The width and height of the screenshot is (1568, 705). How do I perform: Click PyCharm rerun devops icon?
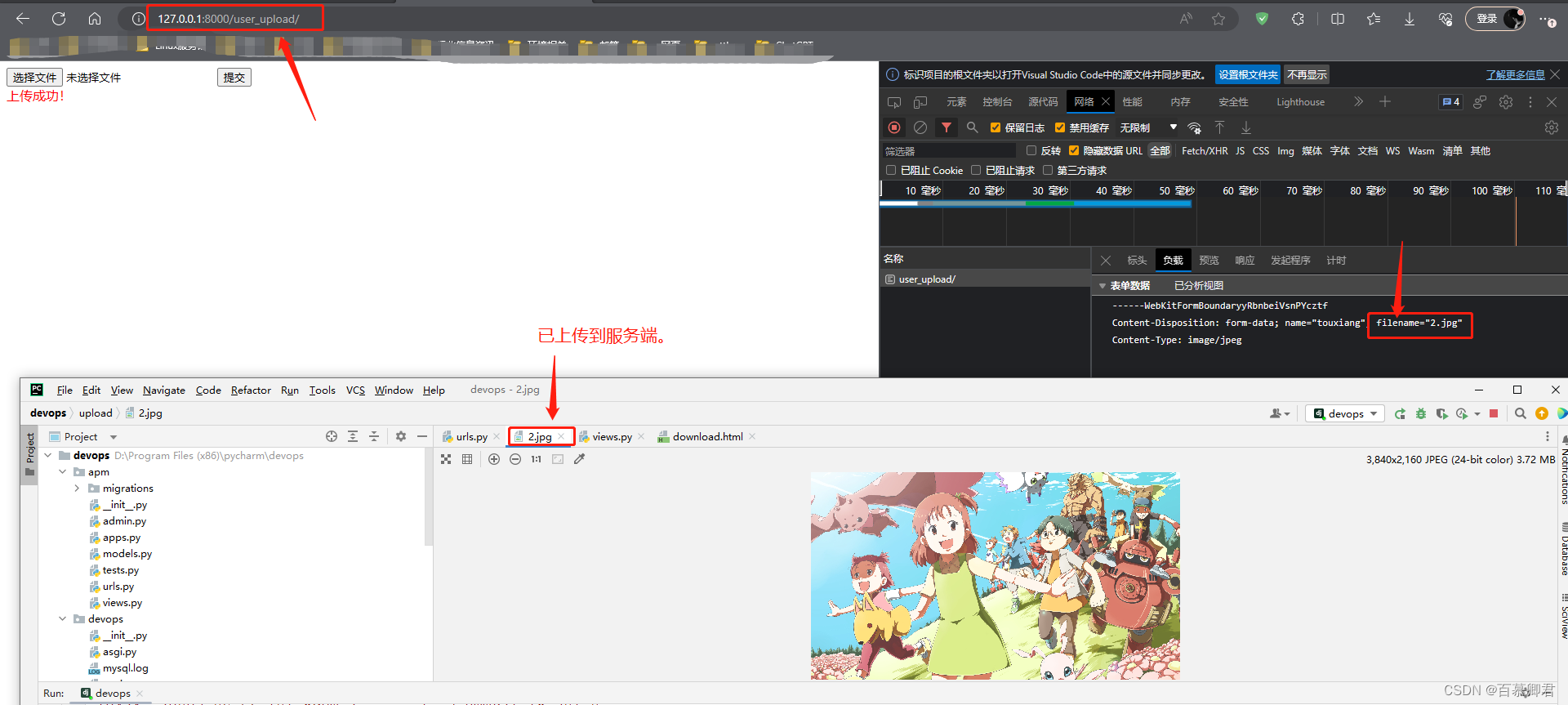pyautogui.click(x=1400, y=413)
